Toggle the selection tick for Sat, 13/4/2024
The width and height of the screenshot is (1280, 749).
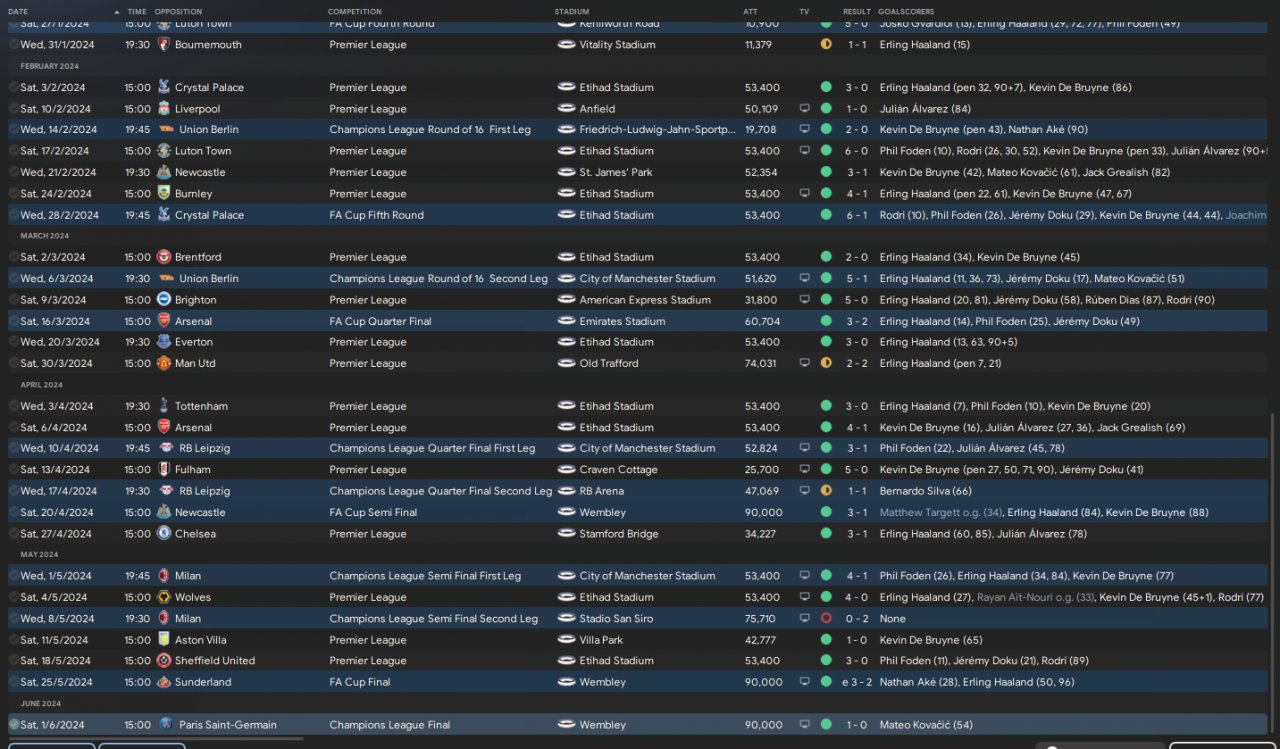pyautogui.click(x=14, y=470)
